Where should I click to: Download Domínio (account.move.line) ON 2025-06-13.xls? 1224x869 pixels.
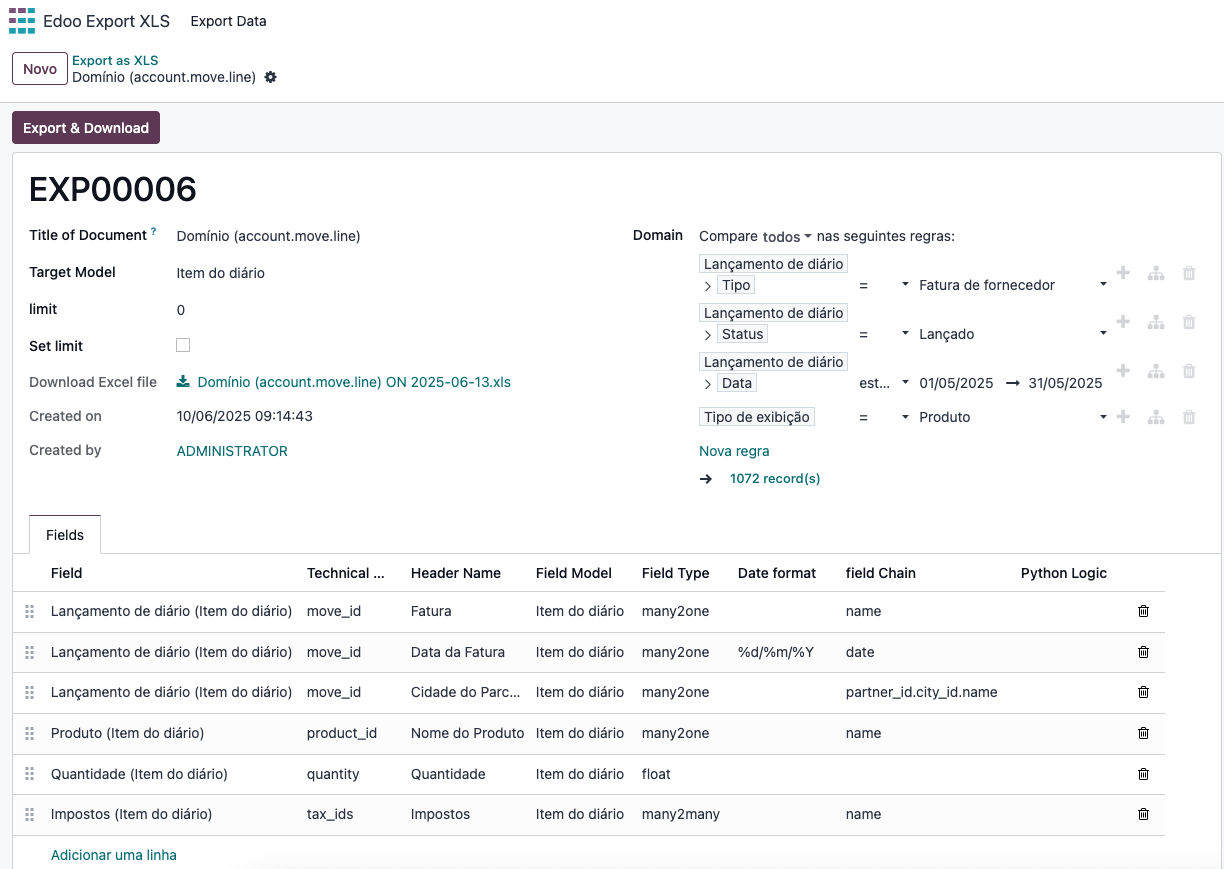354,382
